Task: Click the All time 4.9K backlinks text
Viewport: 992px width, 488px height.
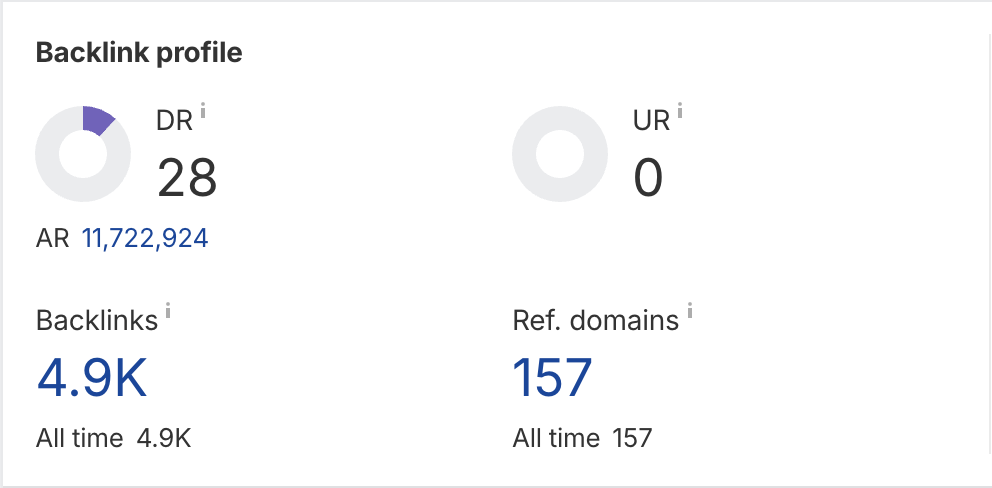Action: click(113, 438)
